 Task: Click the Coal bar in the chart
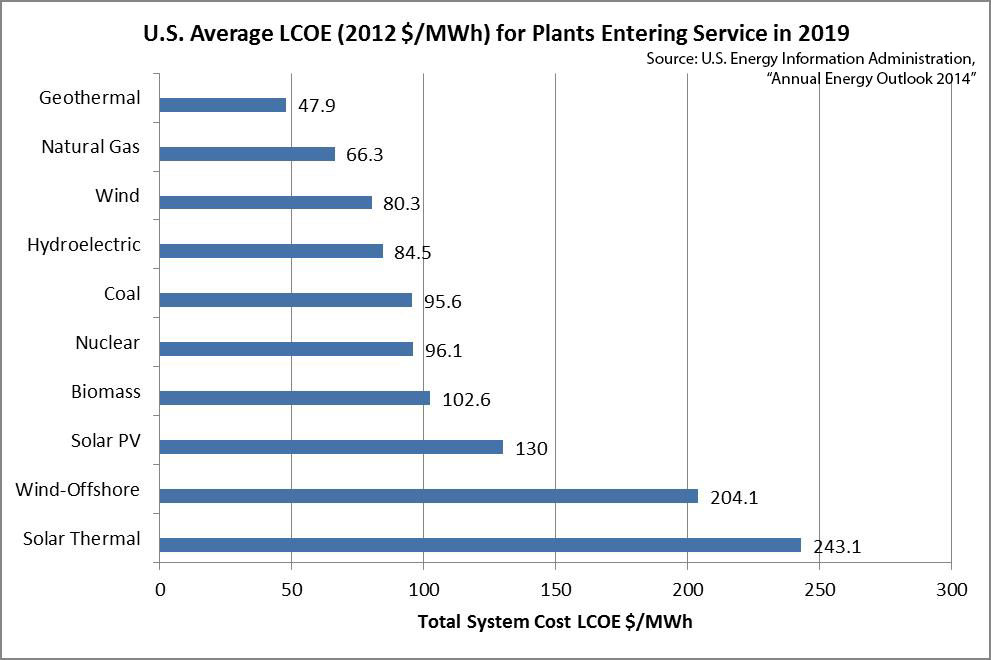286,300
